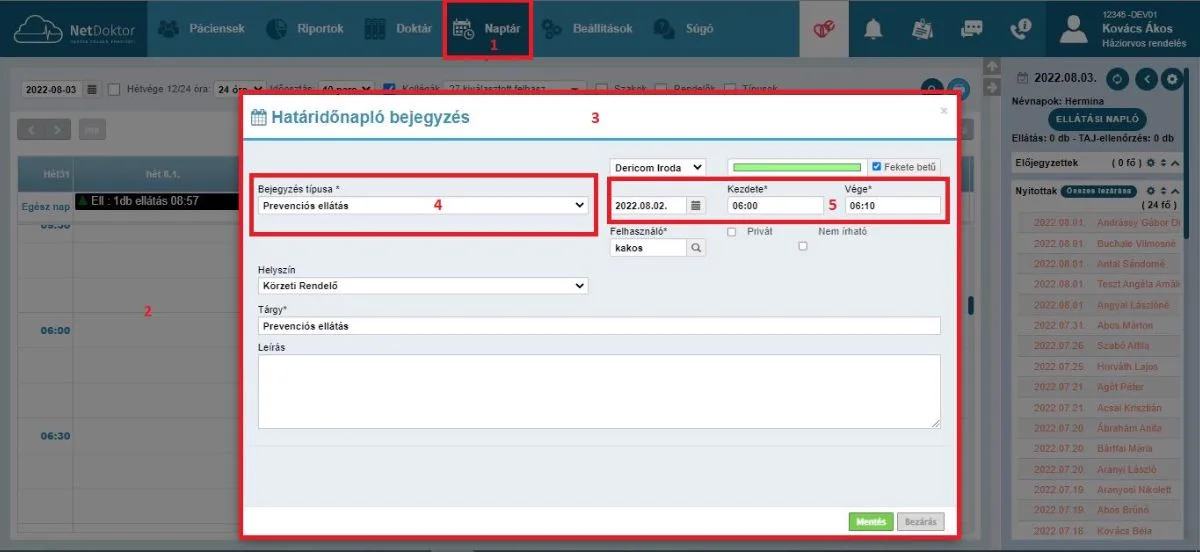Open the Dericom Iroda dropdown
The width and height of the screenshot is (1200, 552).
click(x=657, y=167)
